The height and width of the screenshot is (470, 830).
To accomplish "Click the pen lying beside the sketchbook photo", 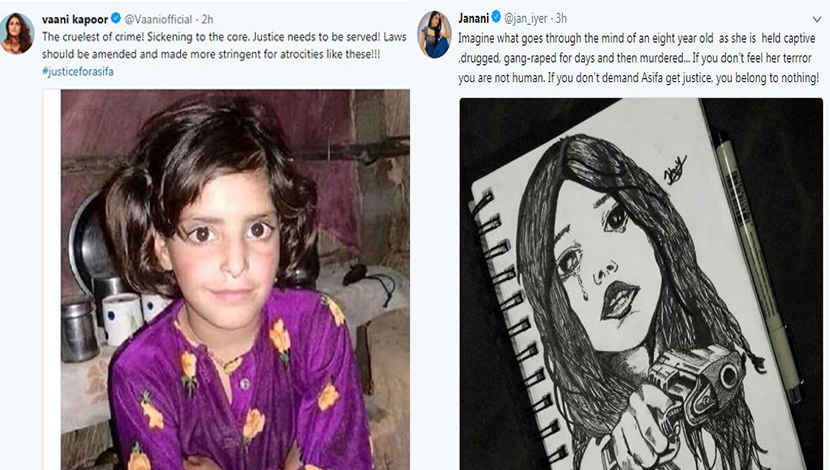I will coord(757,265).
